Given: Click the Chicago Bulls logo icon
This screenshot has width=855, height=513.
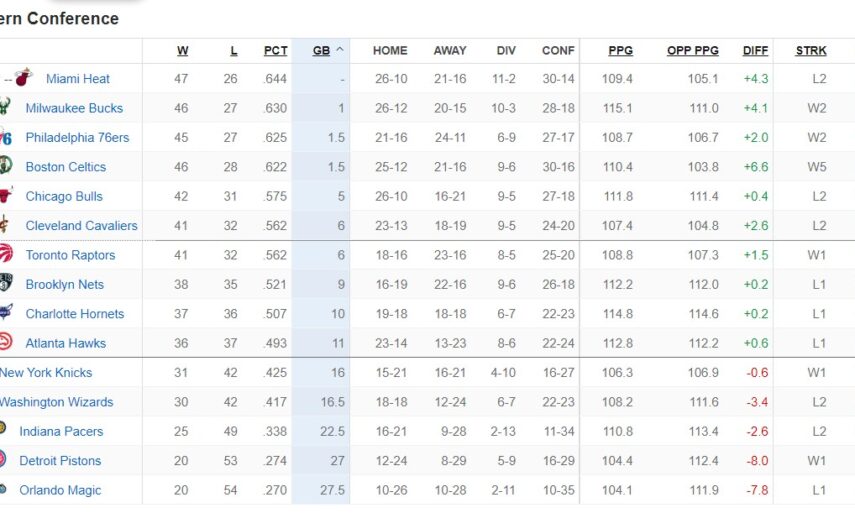Looking at the screenshot, I should coord(5,196).
